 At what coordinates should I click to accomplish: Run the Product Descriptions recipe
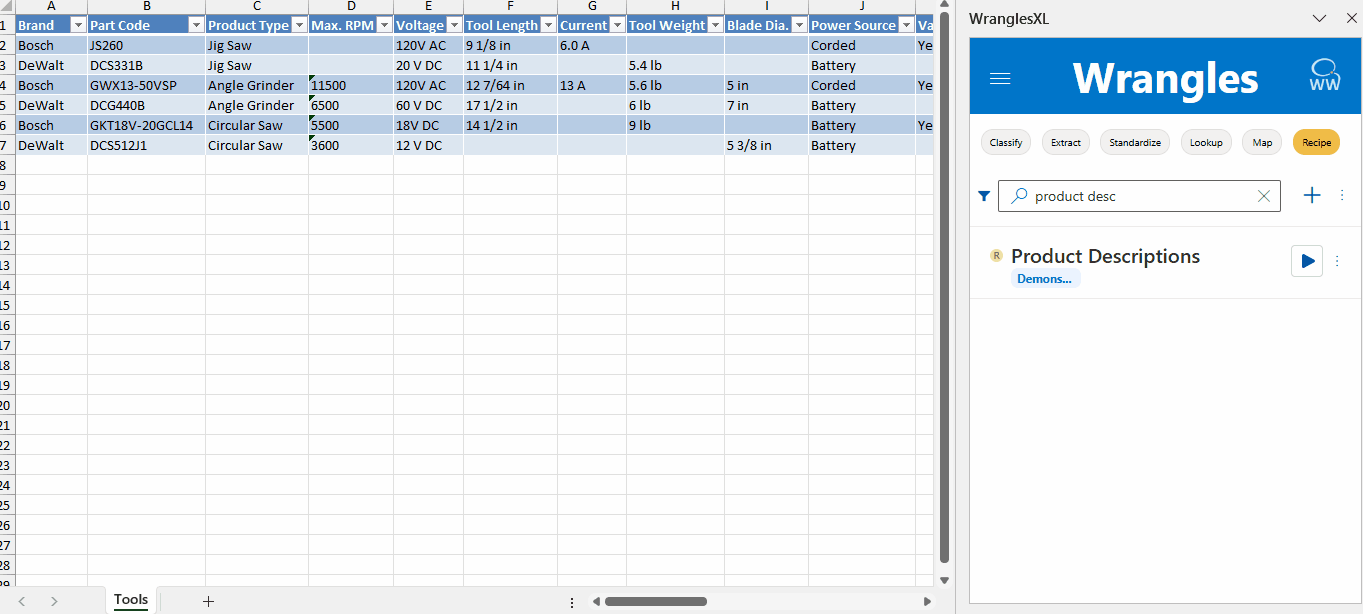(x=1307, y=261)
